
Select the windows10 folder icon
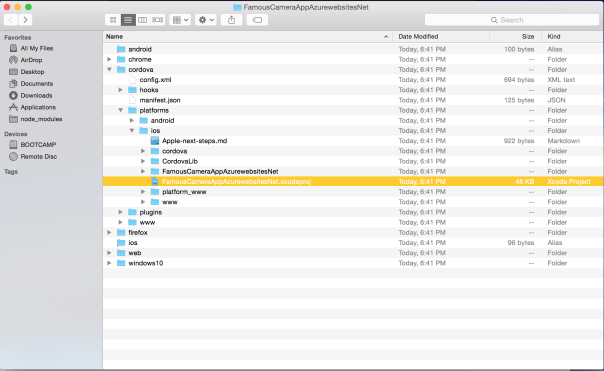121,263
